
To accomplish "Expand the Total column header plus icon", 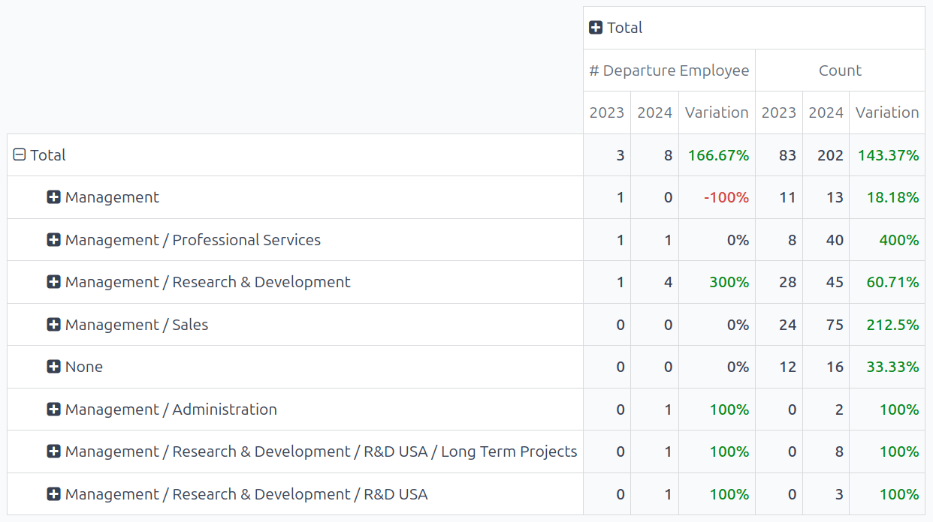I will pos(596,28).
